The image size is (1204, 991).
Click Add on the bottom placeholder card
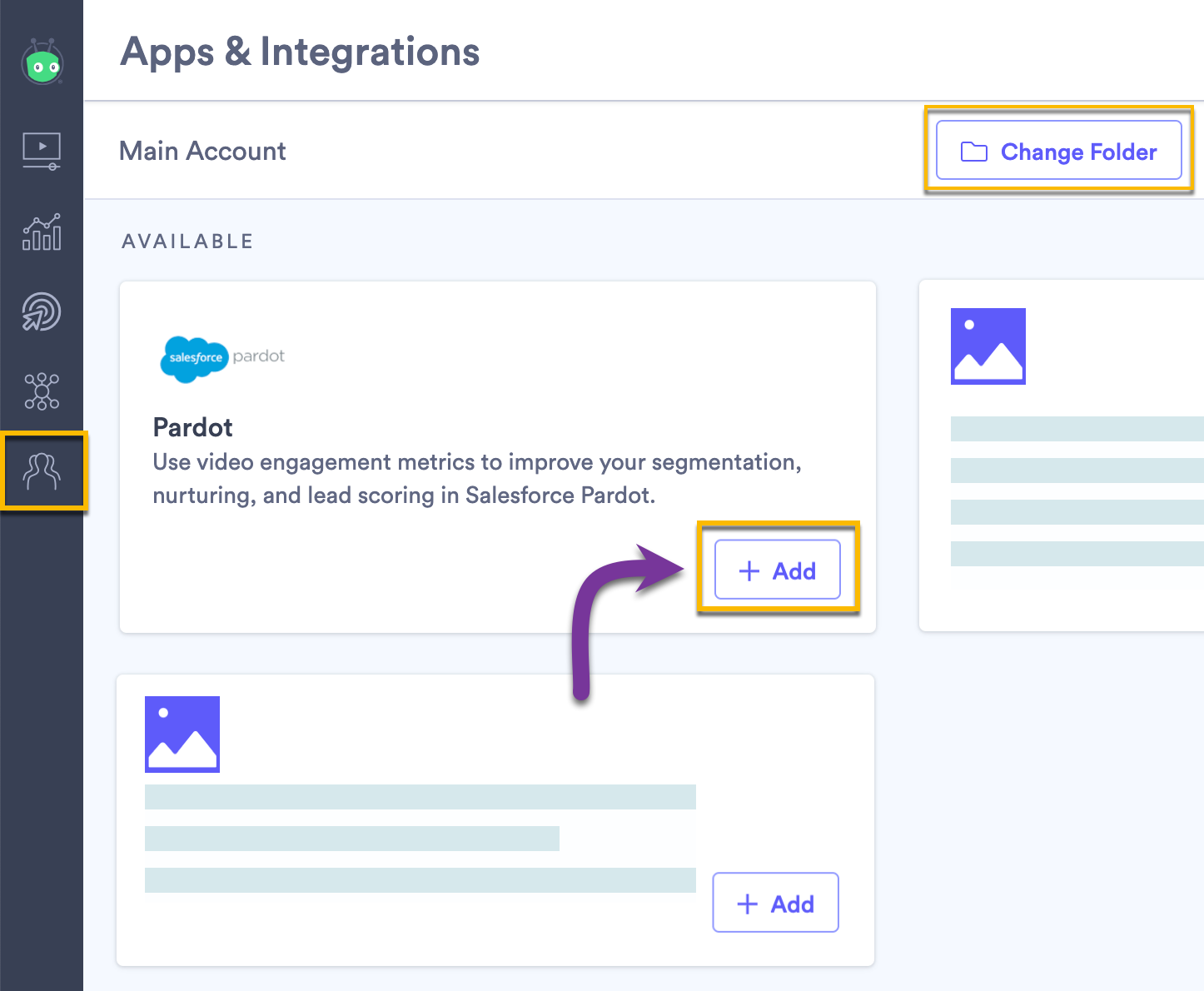775,903
